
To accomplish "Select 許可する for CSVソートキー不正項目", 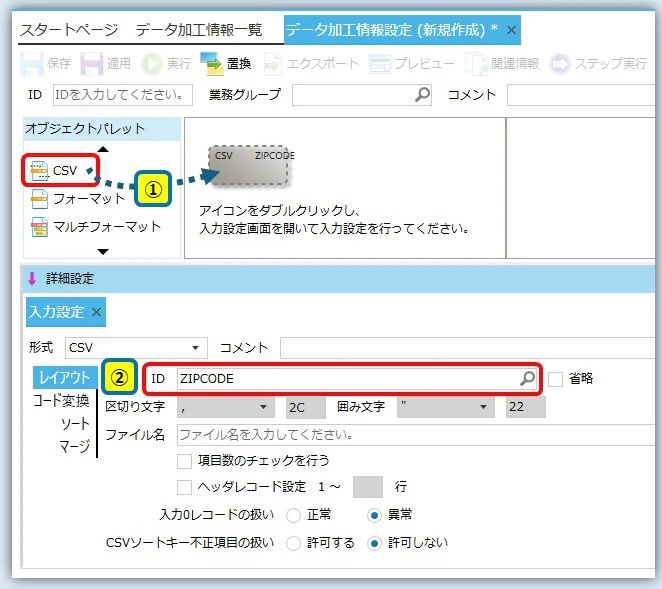I will tap(293, 543).
